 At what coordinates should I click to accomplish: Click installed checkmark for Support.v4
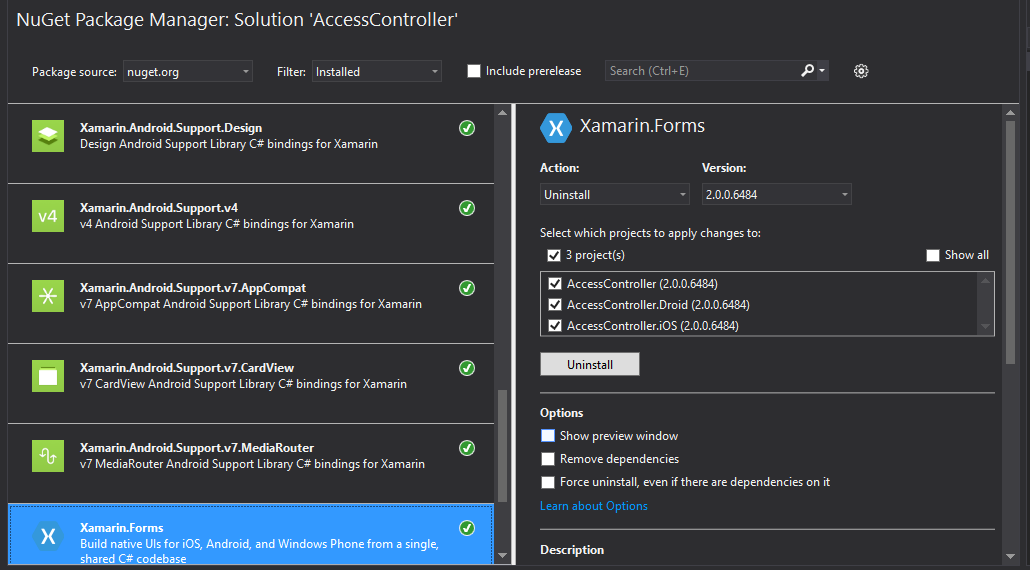[x=466, y=208]
